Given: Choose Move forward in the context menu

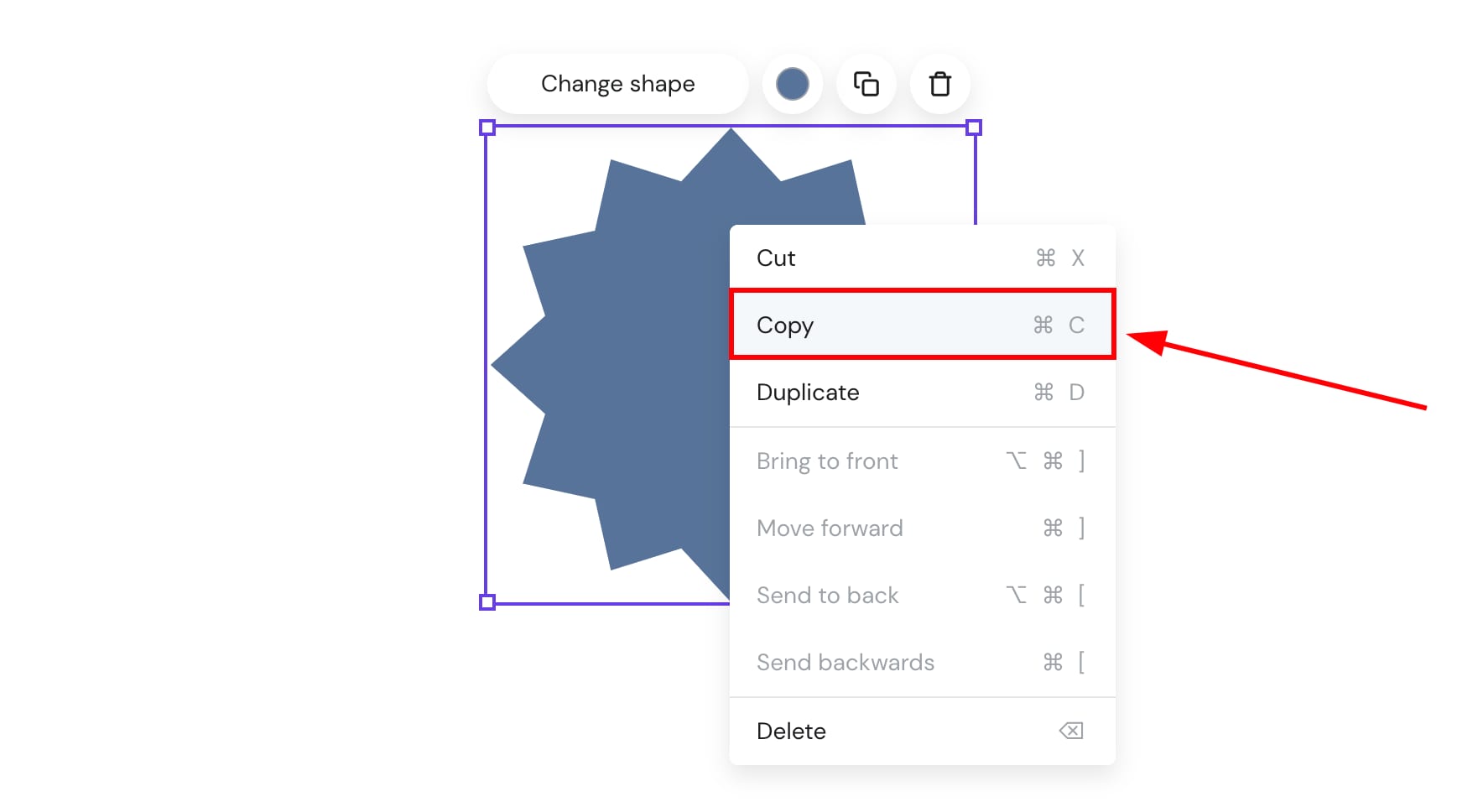Looking at the screenshot, I should click(x=830, y=528).
